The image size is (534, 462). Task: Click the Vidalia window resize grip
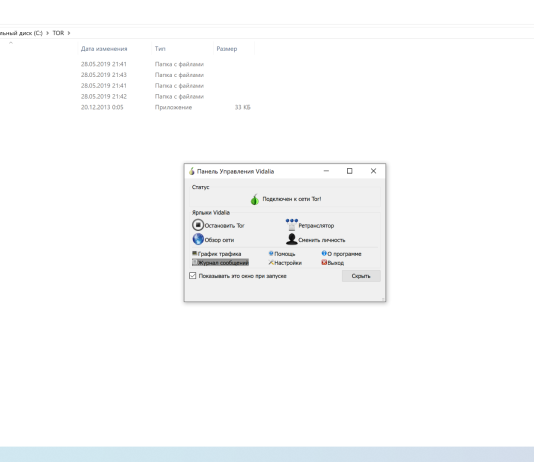[383, 299]
